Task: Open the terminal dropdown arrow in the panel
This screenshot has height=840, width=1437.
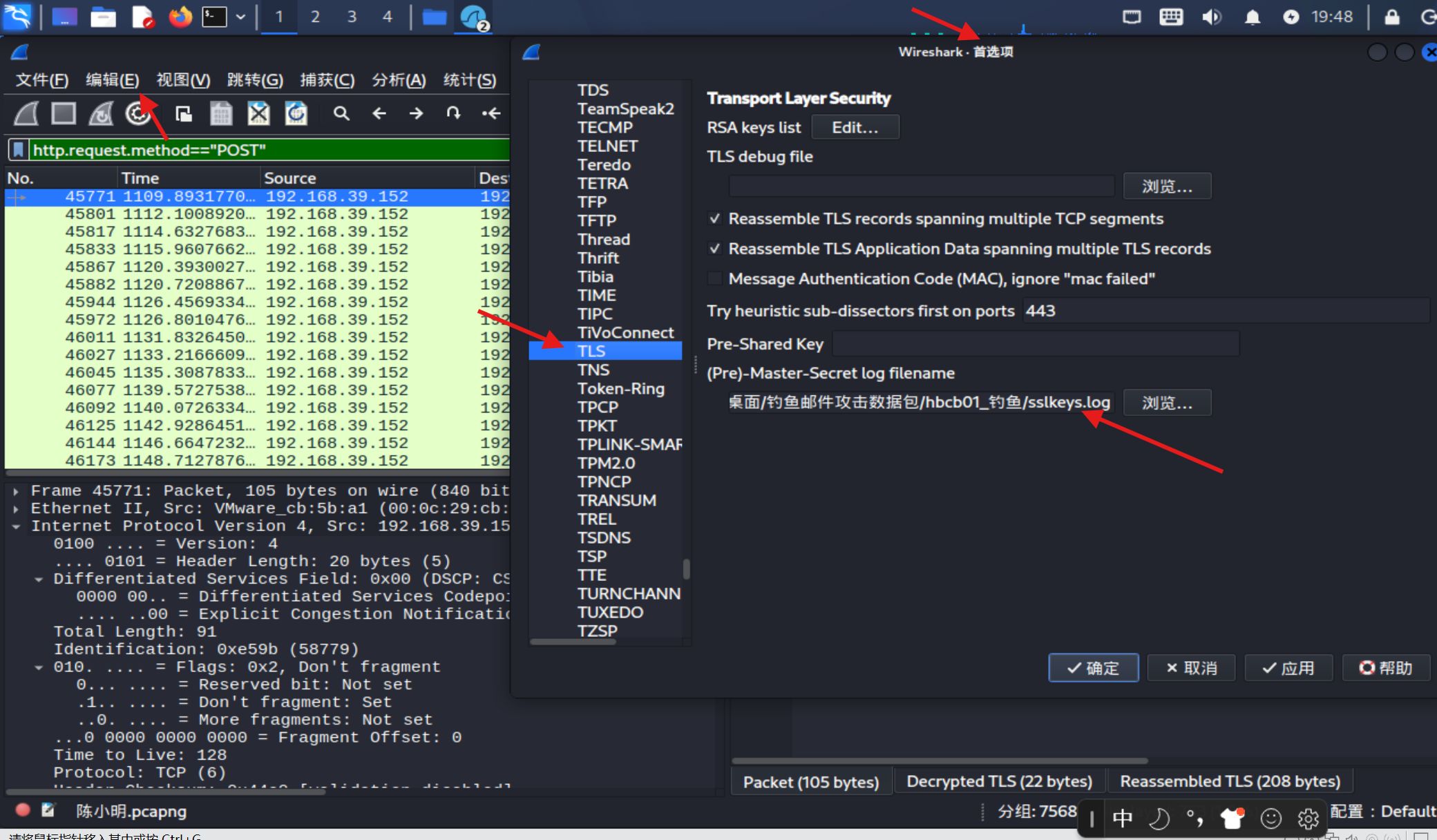Action: point(240,17)
